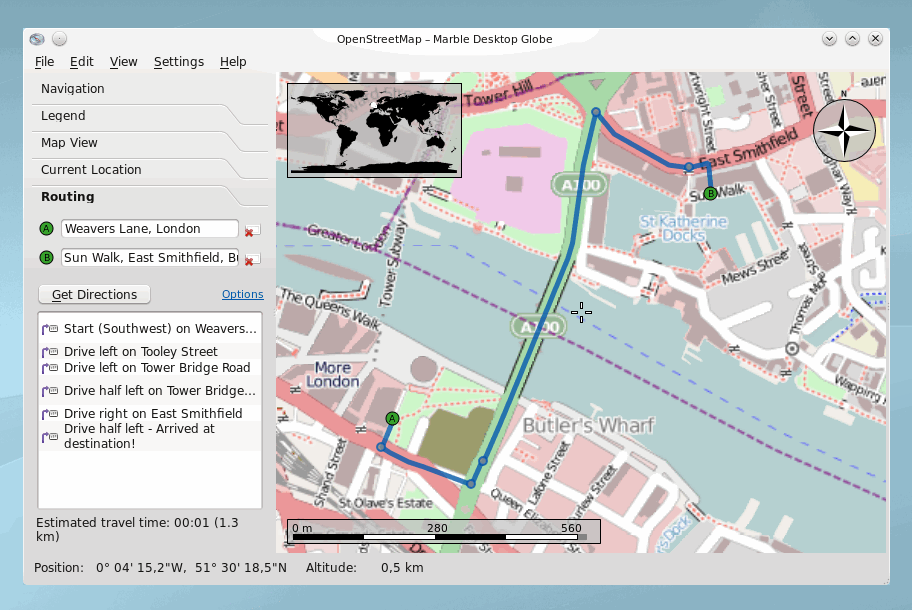Select the Routing tab
The height and width of the screenshot is (610, 912).
(67, 197)
